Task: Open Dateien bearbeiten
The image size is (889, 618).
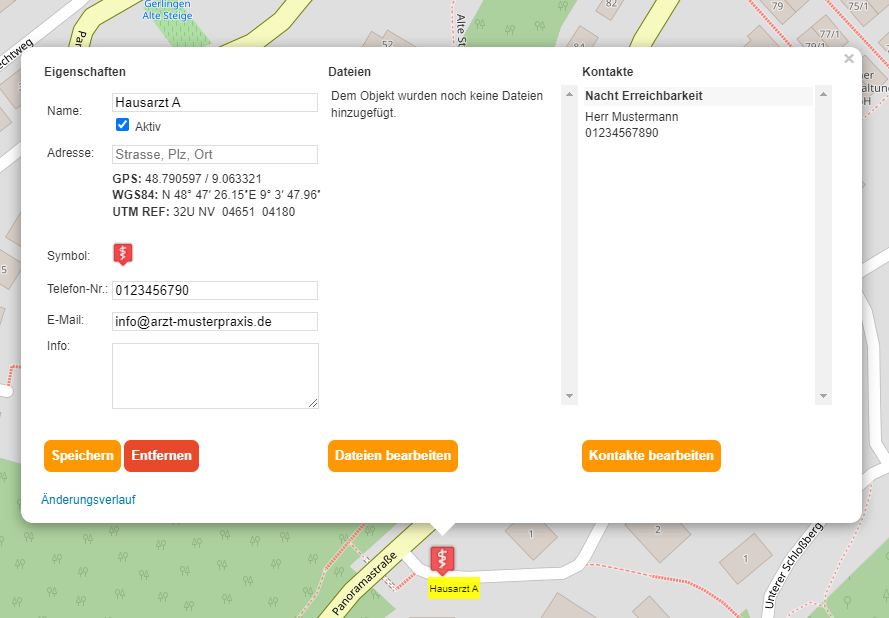Action: 393,455
